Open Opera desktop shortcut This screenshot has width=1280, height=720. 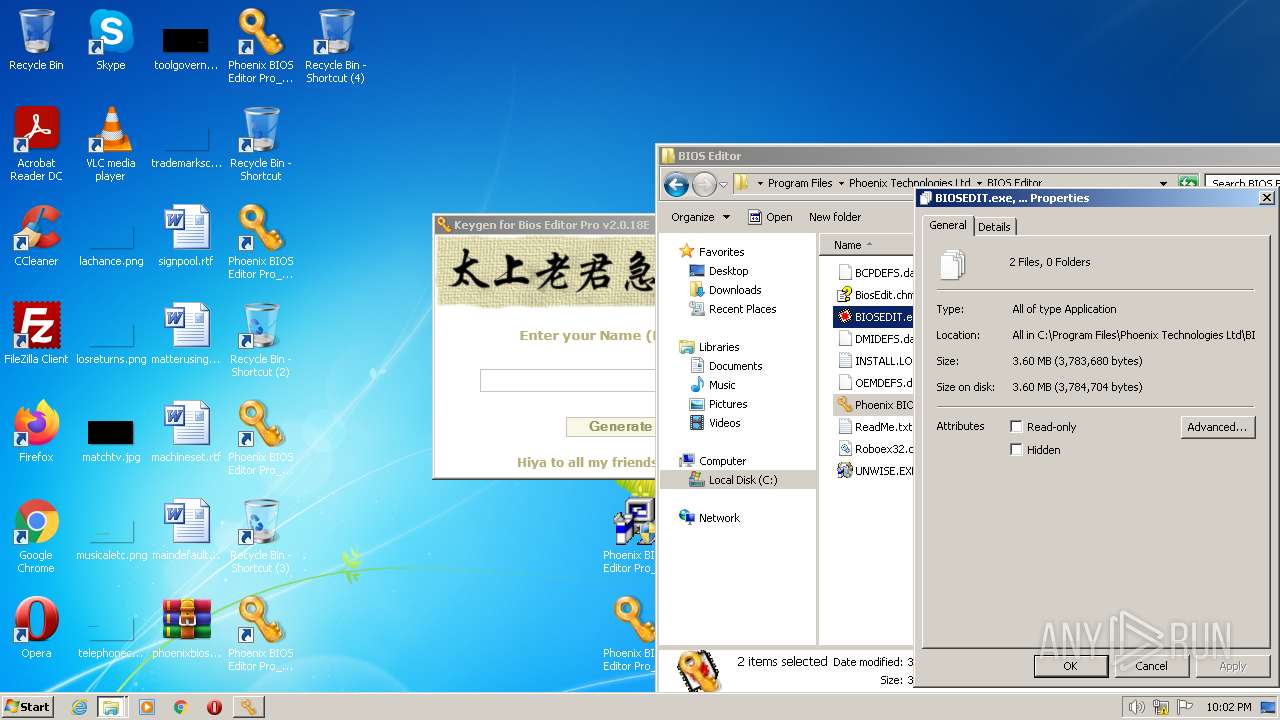click(x=36, y=628)
